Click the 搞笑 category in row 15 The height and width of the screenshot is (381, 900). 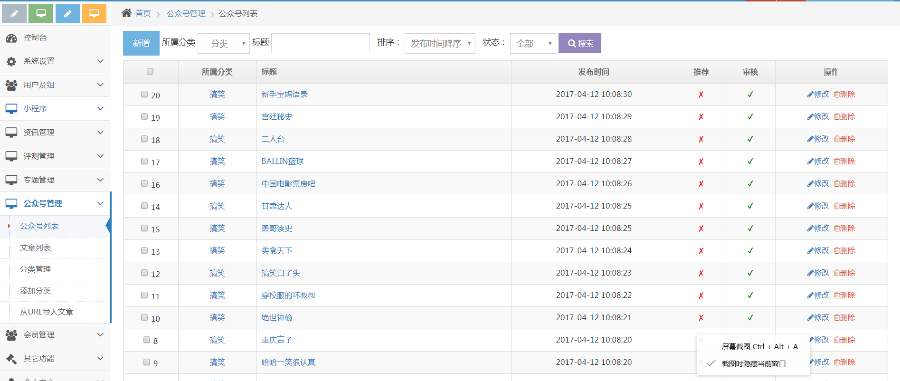217,228
